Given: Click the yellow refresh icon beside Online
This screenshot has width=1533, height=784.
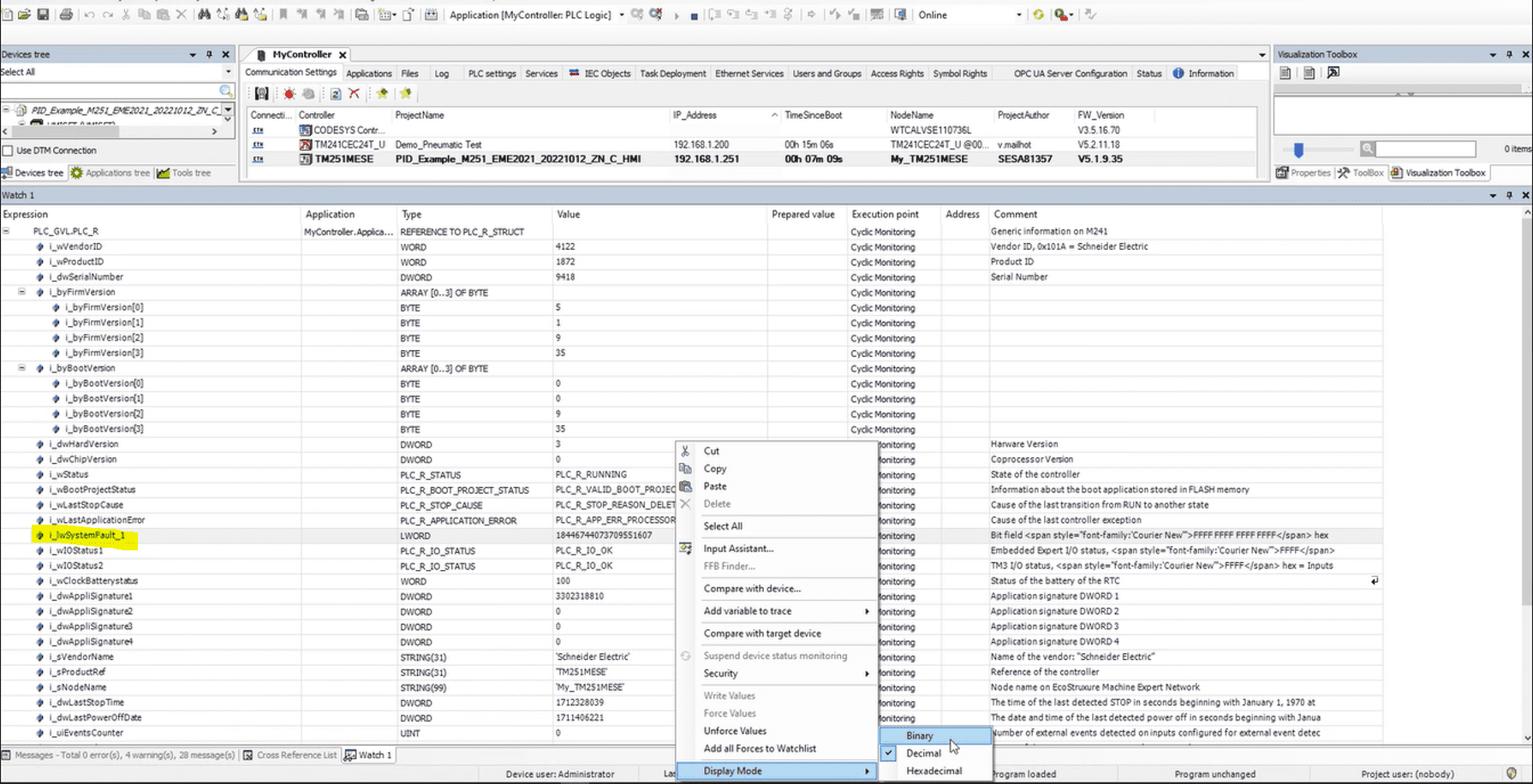Looking at the screenshot, I should click(1038, 15).
